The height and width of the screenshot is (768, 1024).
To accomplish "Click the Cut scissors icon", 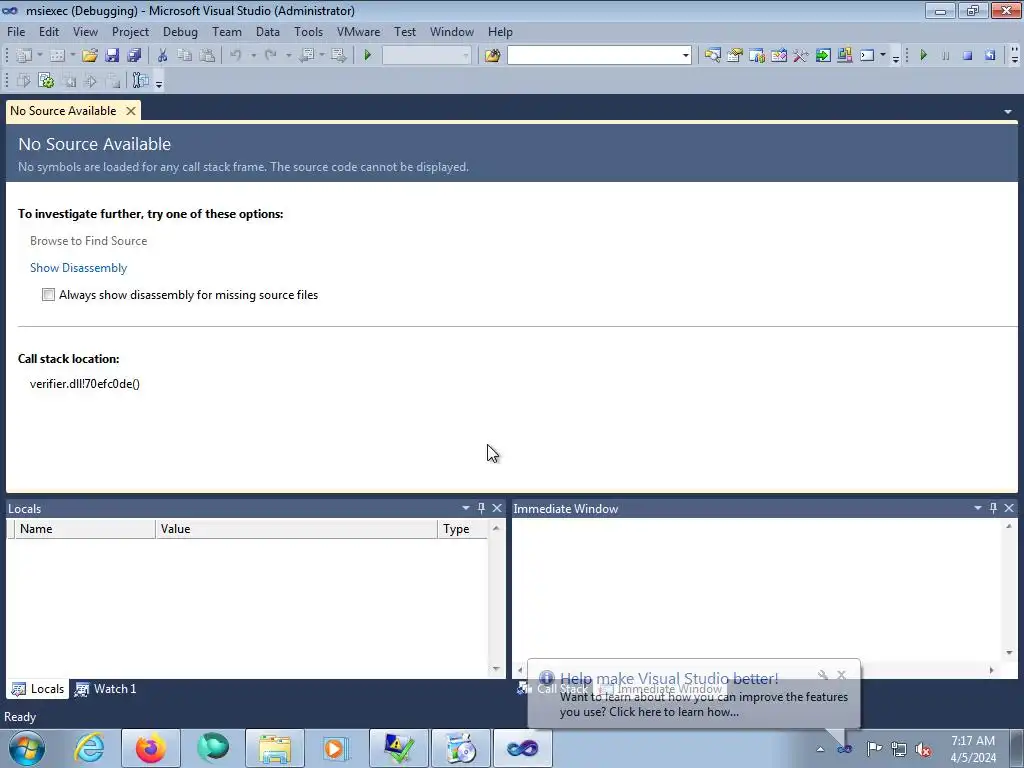I will click(x=163, y=56).
